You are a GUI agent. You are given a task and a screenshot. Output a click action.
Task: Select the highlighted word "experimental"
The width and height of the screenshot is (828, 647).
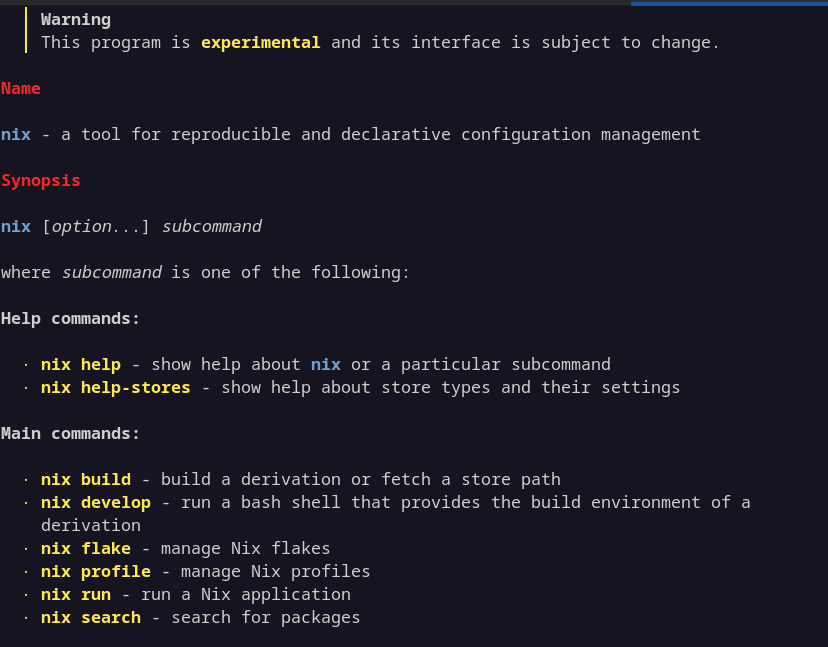(260, 43)
